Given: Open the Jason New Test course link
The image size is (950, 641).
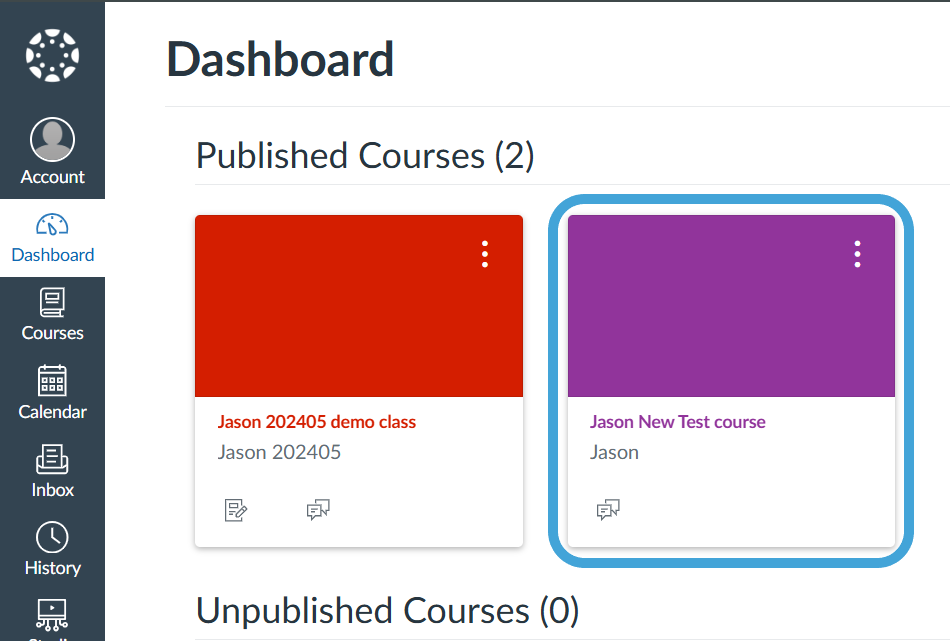Looking at the screenshot, I should tap(677, 421).
